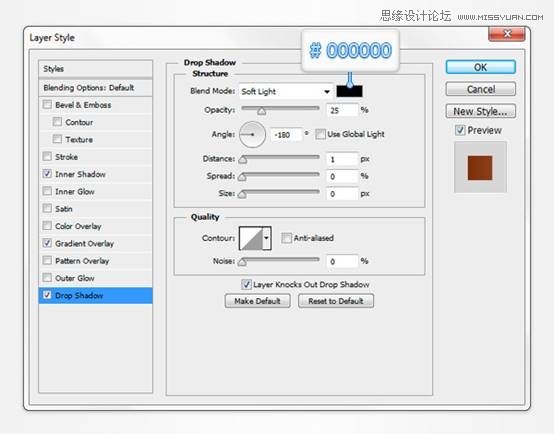Screen dimensions: 554x434
Task: Close the Layer Style dialog
Action: (x=507, y=34)
